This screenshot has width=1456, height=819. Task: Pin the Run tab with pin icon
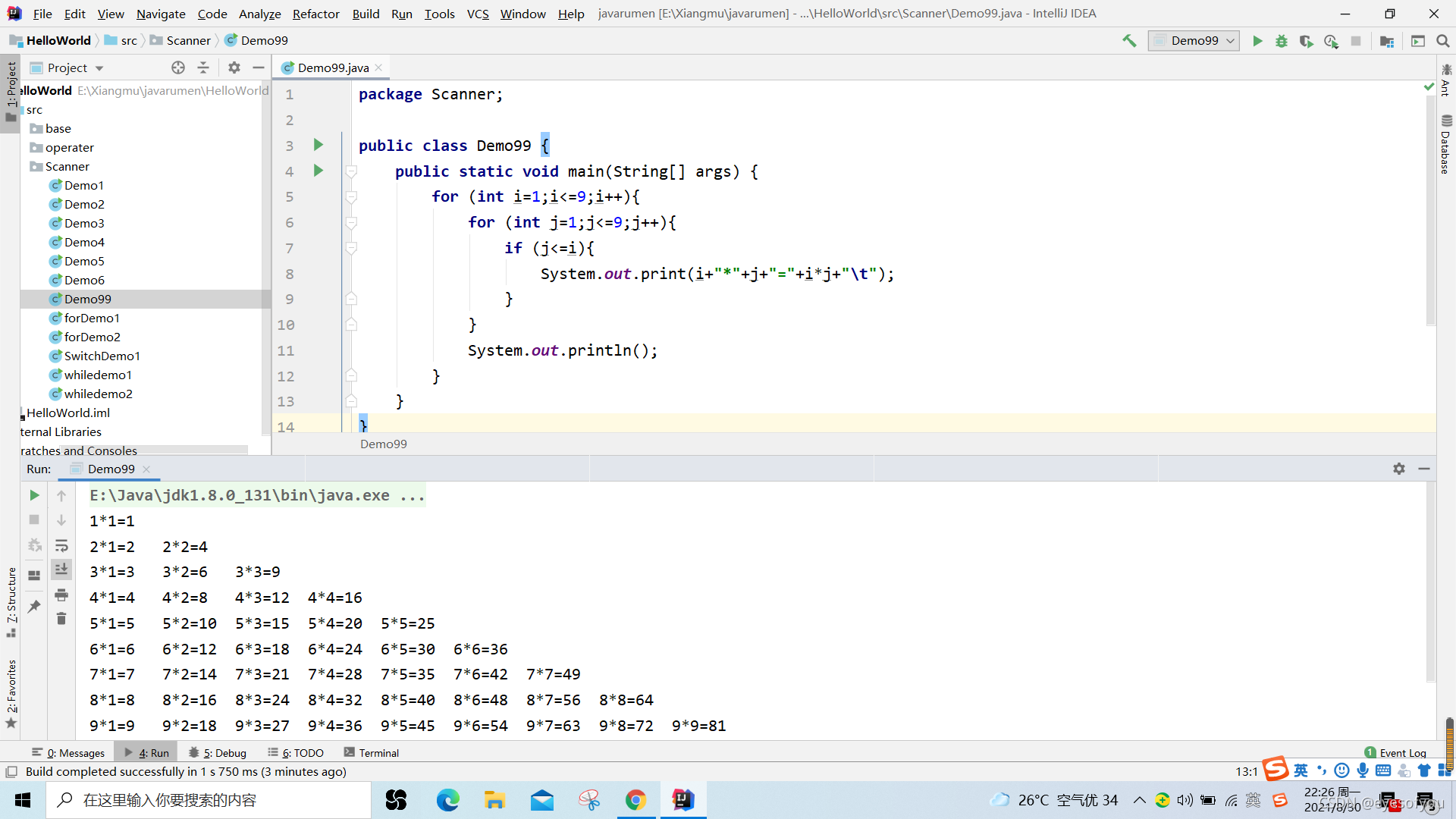click(34, 607)
